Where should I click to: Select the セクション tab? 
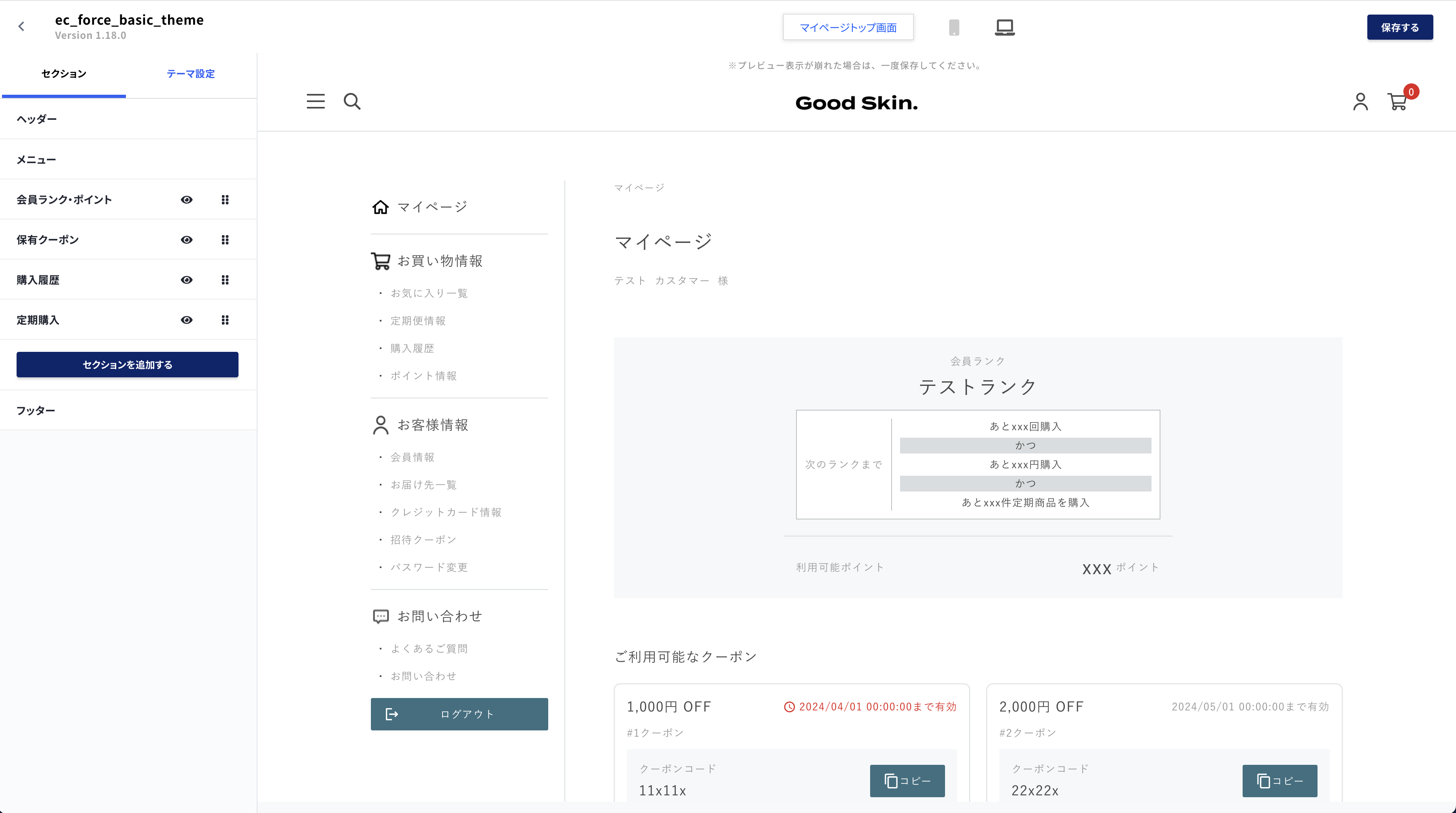64,74
